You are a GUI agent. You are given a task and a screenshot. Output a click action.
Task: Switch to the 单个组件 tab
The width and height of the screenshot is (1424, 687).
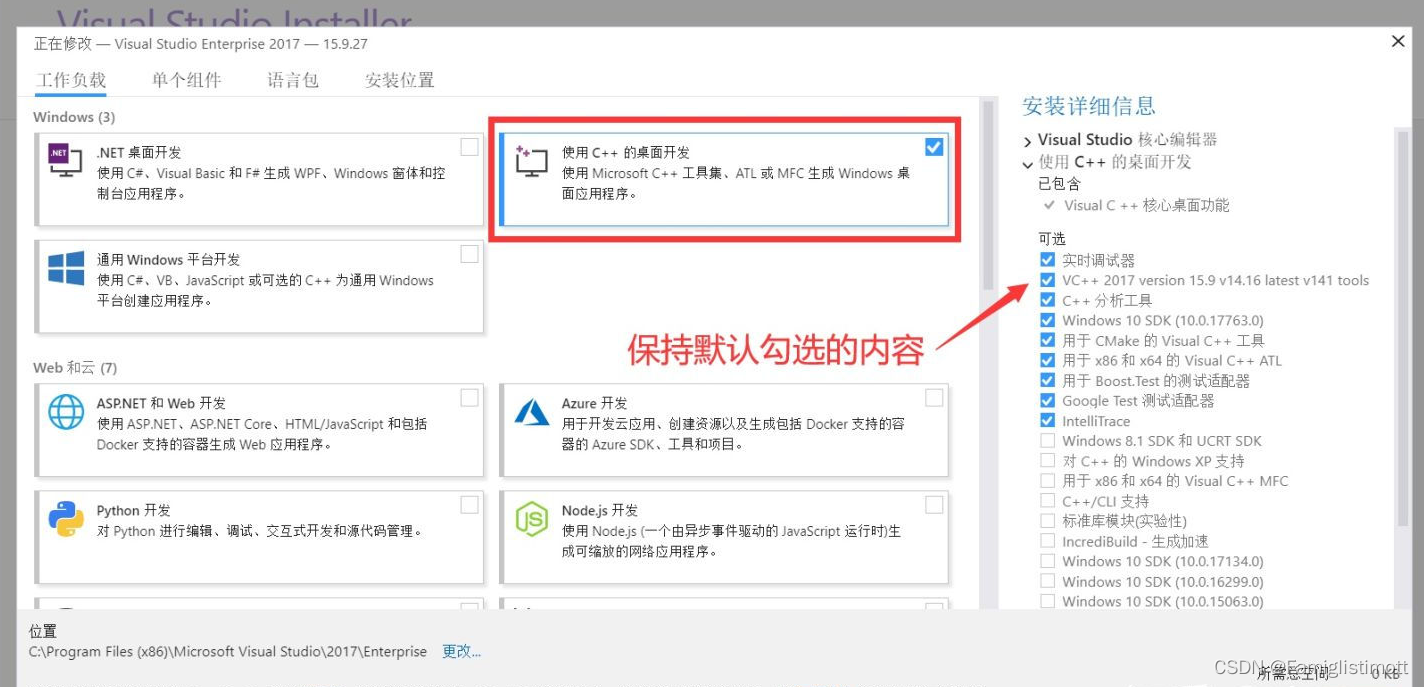(187, 80)
